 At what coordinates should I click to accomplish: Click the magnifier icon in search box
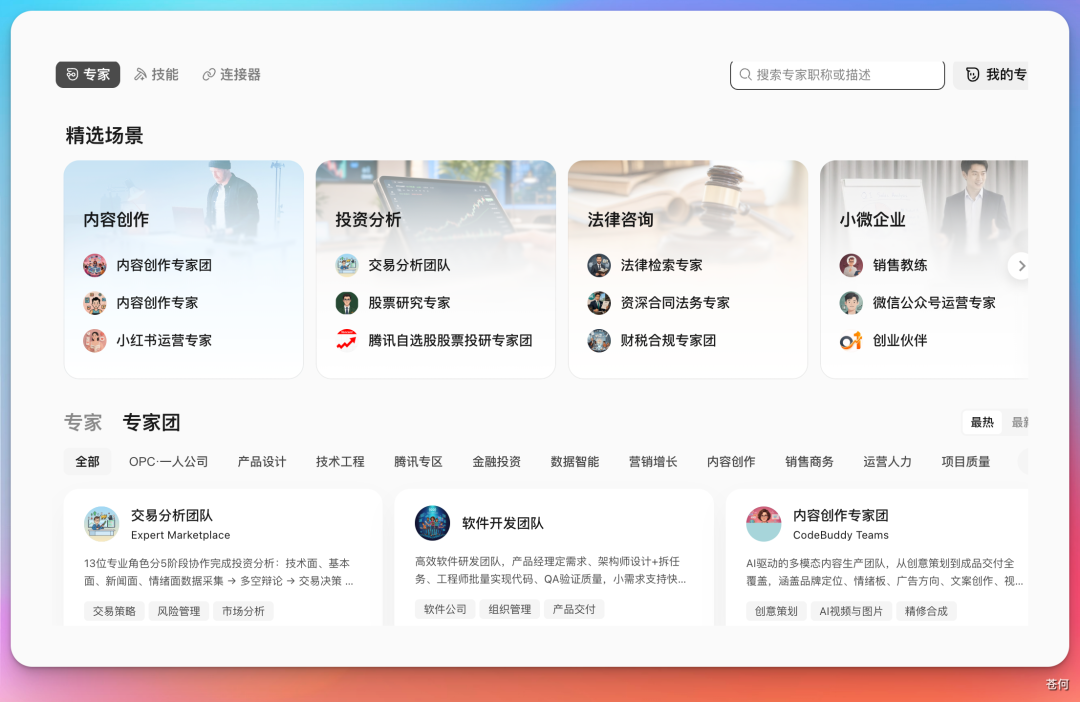tap(745, 74)
